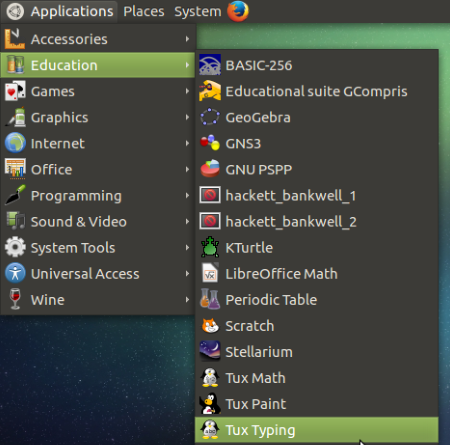Open GNS3 by its label
Screen dimensions: 450x445
[243, 144]
